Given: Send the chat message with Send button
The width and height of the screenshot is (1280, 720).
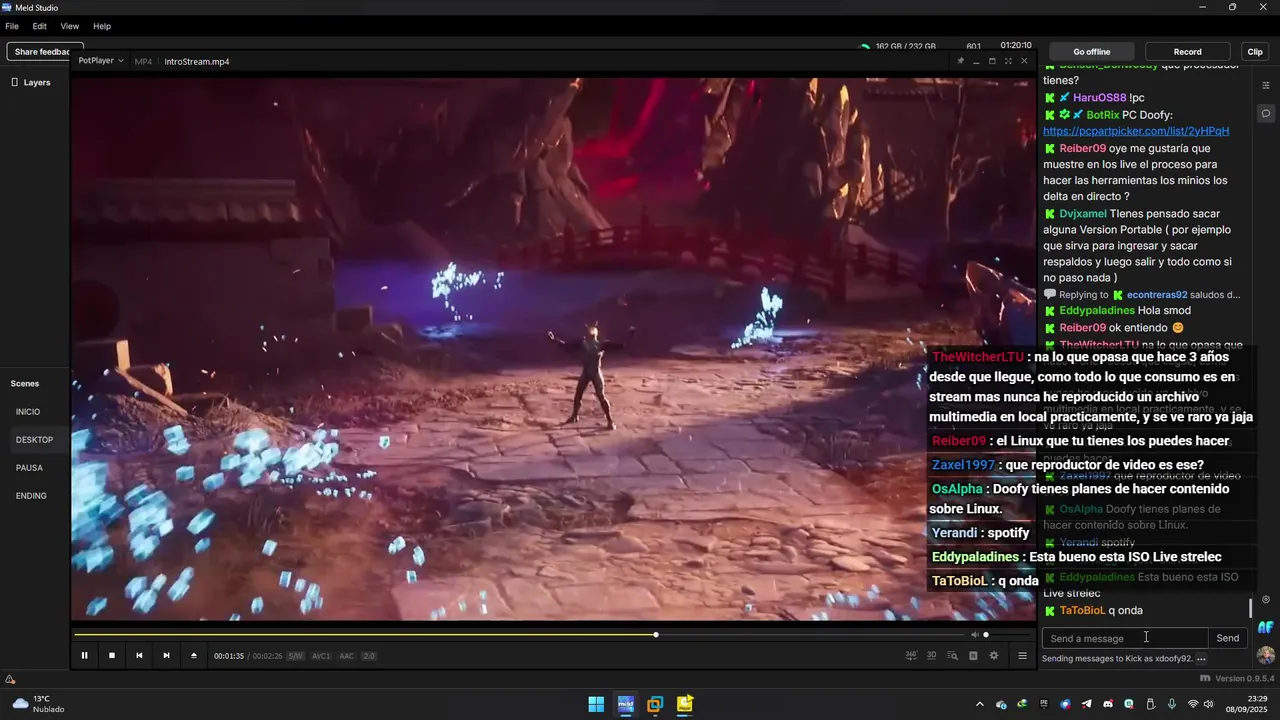Looking at the screenshot, I should (1227, 638).
